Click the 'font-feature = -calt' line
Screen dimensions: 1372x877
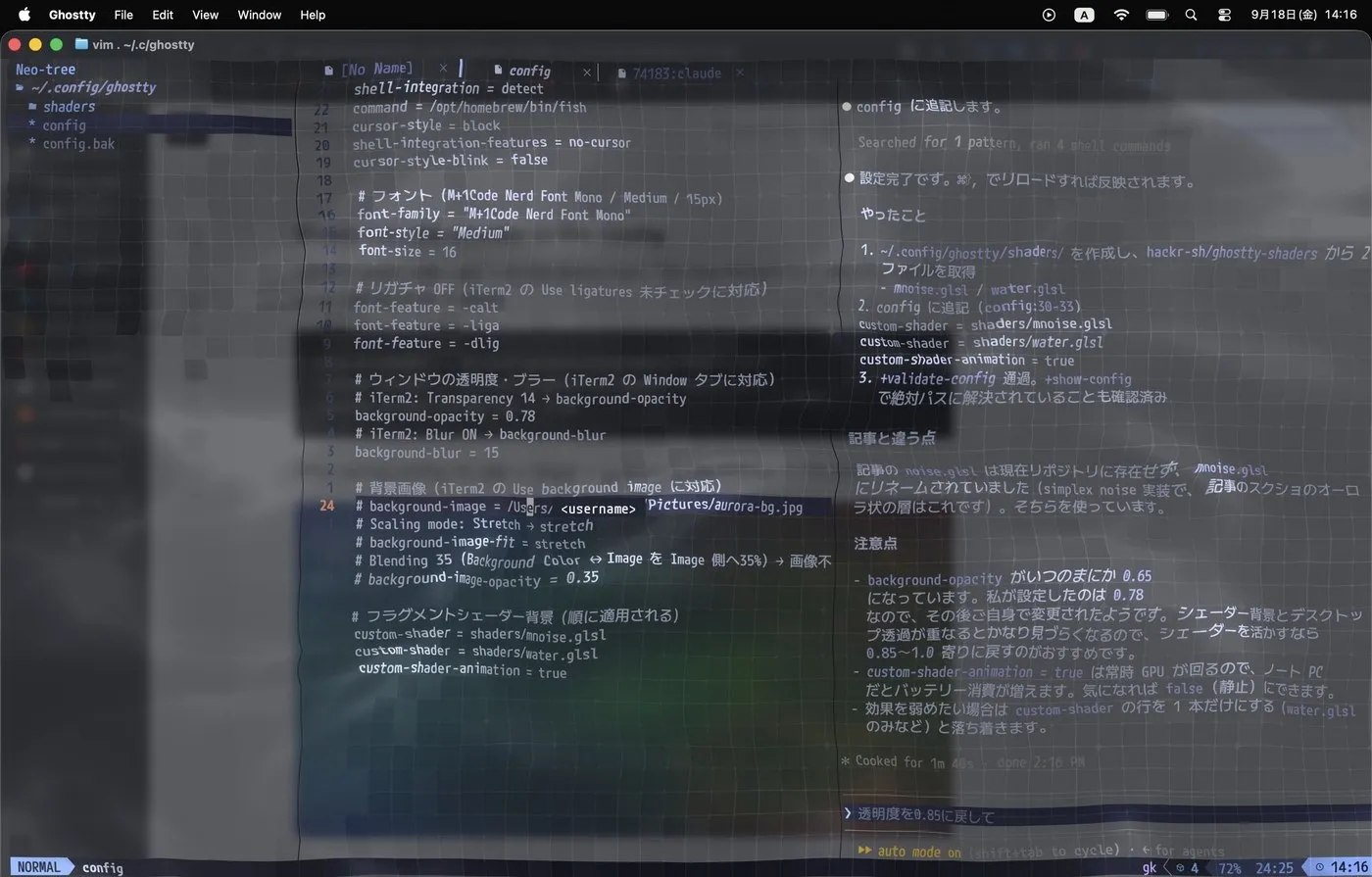coord(426,308)
